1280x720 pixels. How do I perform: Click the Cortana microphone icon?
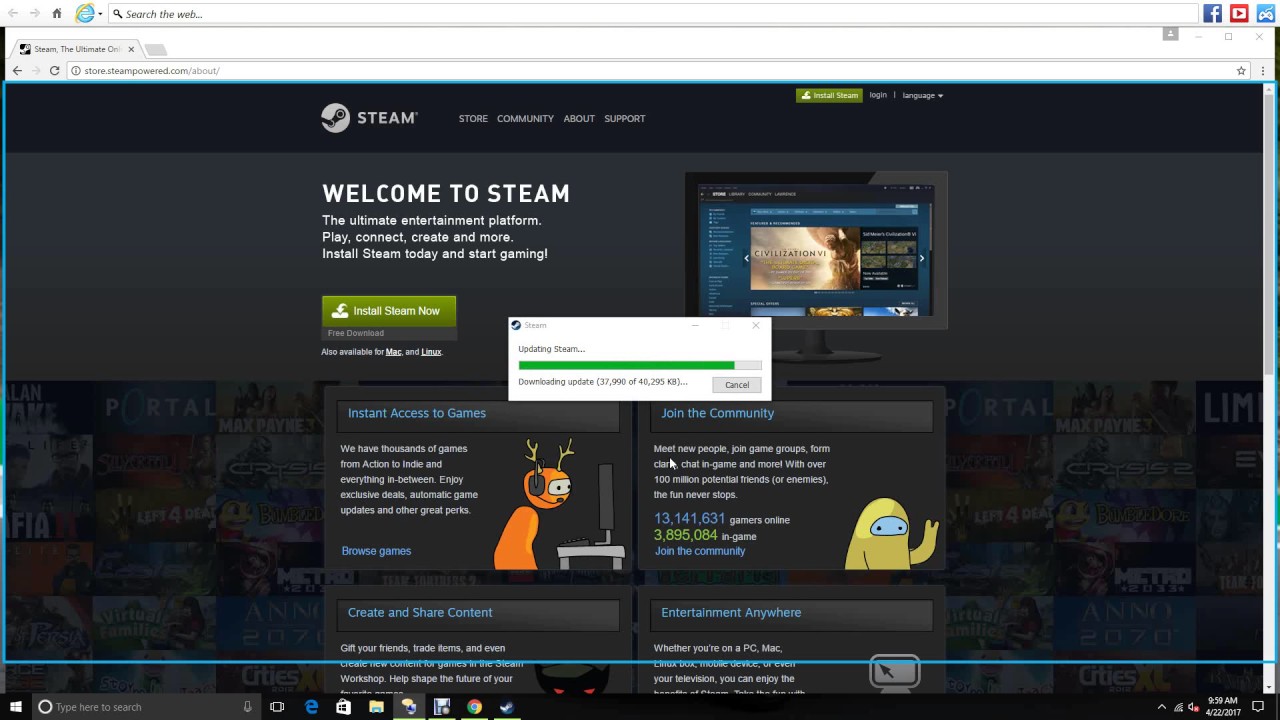tap(247, 707)
